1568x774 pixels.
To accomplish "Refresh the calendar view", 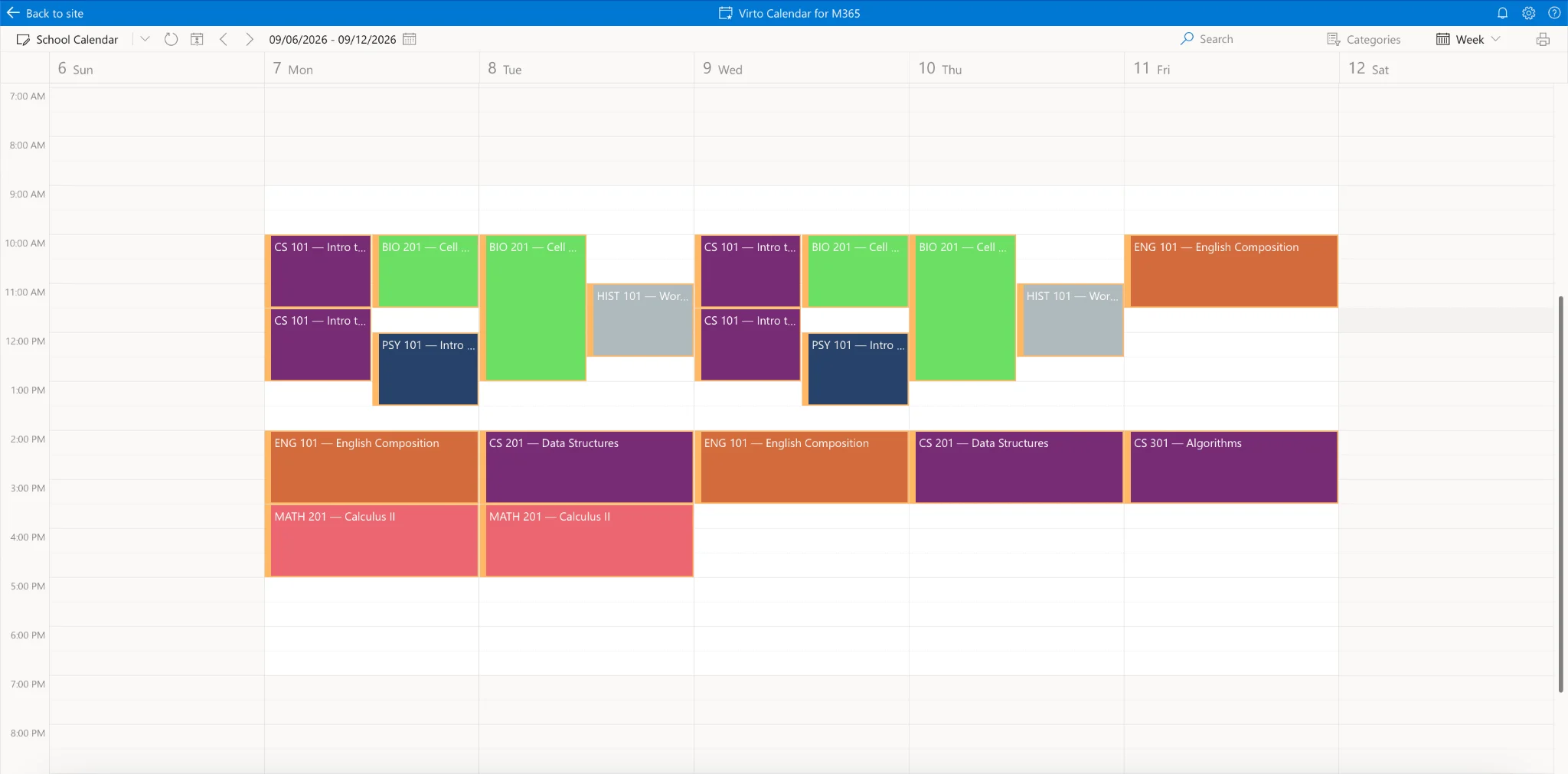I will pyautogui.click(x=171, y=39).
